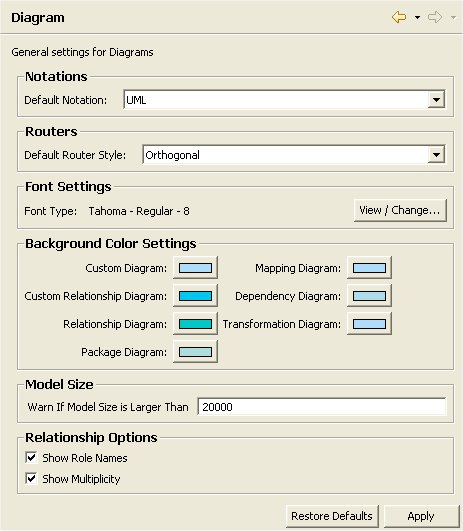Click the 'Diagram' page title
Viewport: 463px width, 531px height.
(x=38, y=18)
